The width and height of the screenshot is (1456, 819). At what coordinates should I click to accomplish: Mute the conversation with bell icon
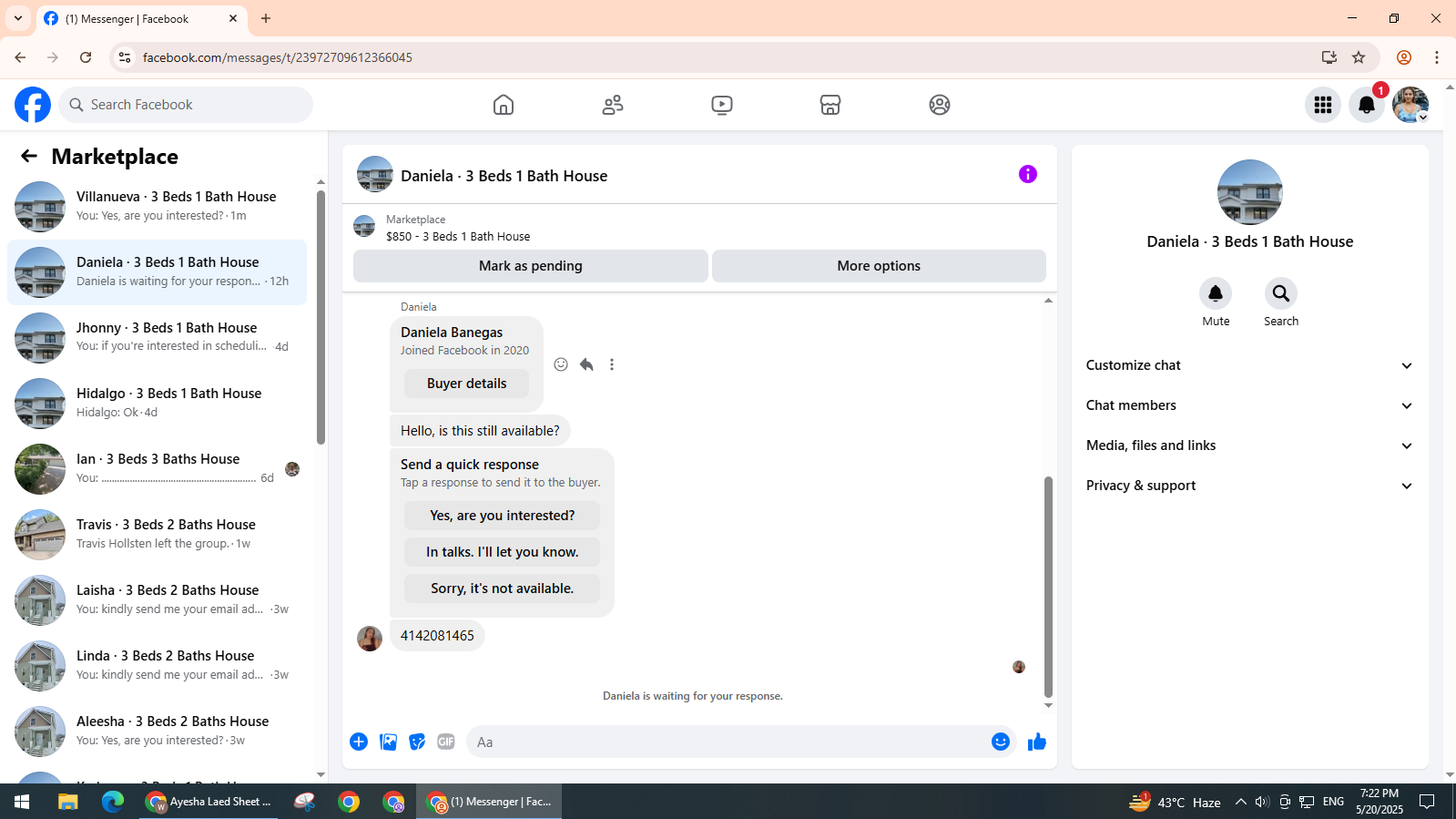pos(1216,293)
